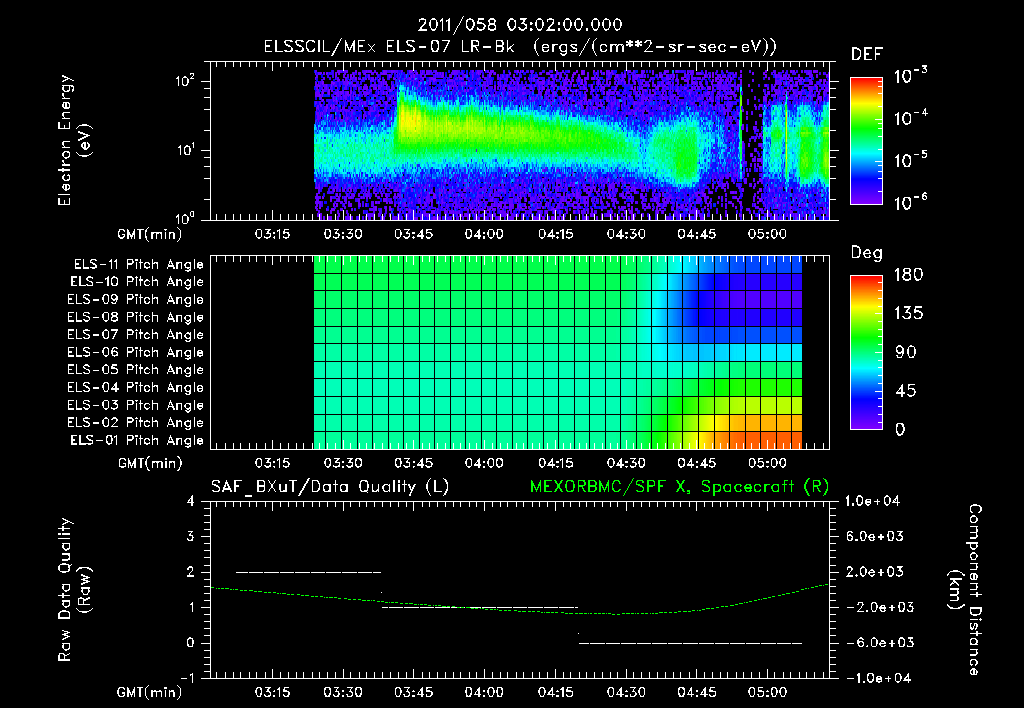Click the 1.0e+04 right axis value
Viewport: 1024px width, 708px height.
click(x=872, y=502)
